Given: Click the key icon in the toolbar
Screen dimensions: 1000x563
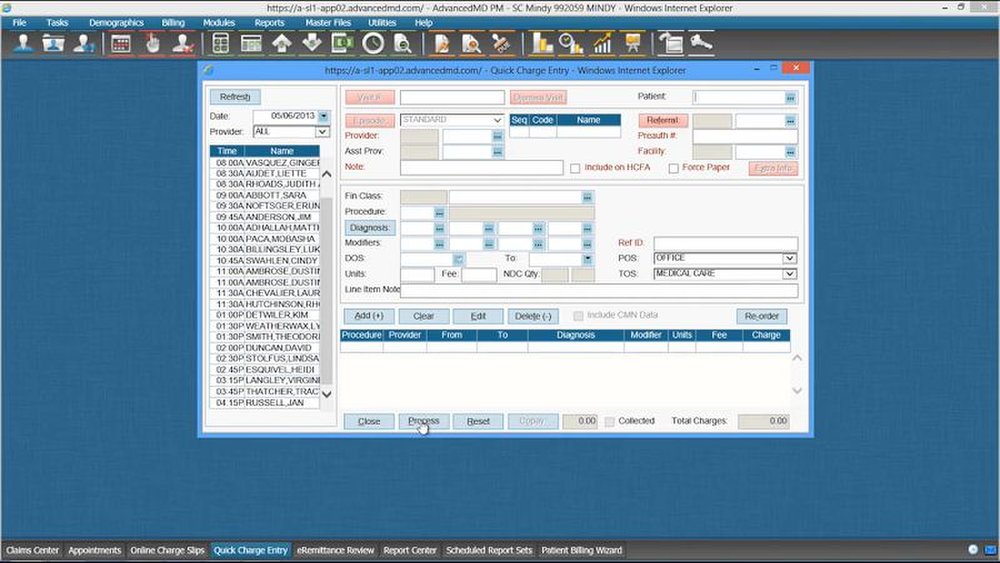Looking at the screenshot, I should coord(700,43).
